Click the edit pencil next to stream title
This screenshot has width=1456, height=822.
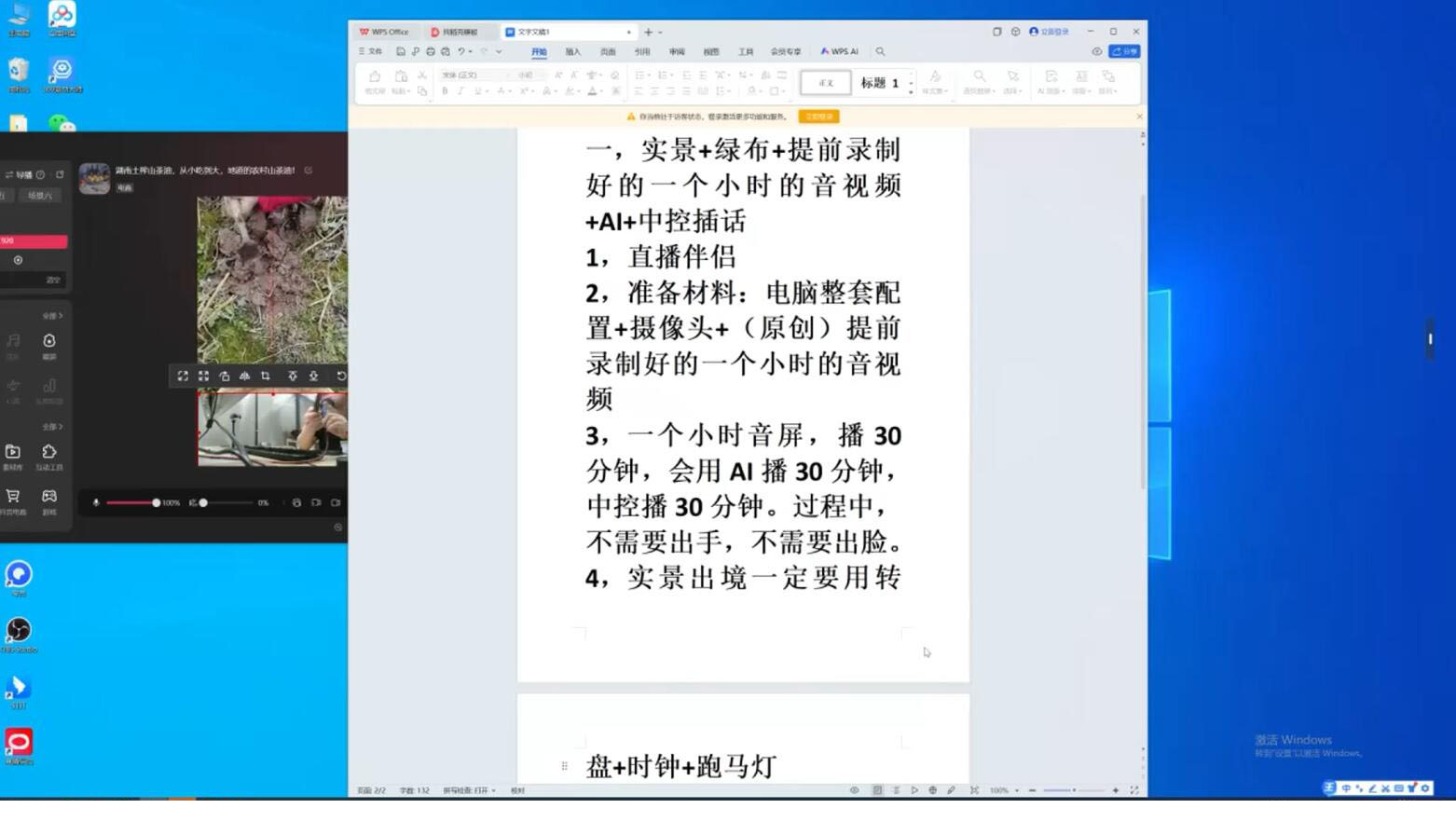coord(308,171)
